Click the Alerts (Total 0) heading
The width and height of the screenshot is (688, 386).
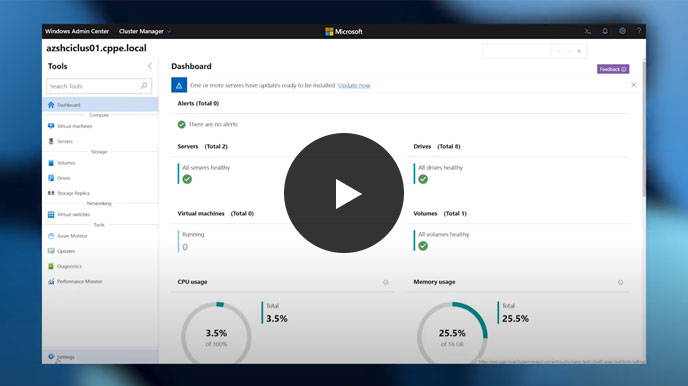pos(198,104)
